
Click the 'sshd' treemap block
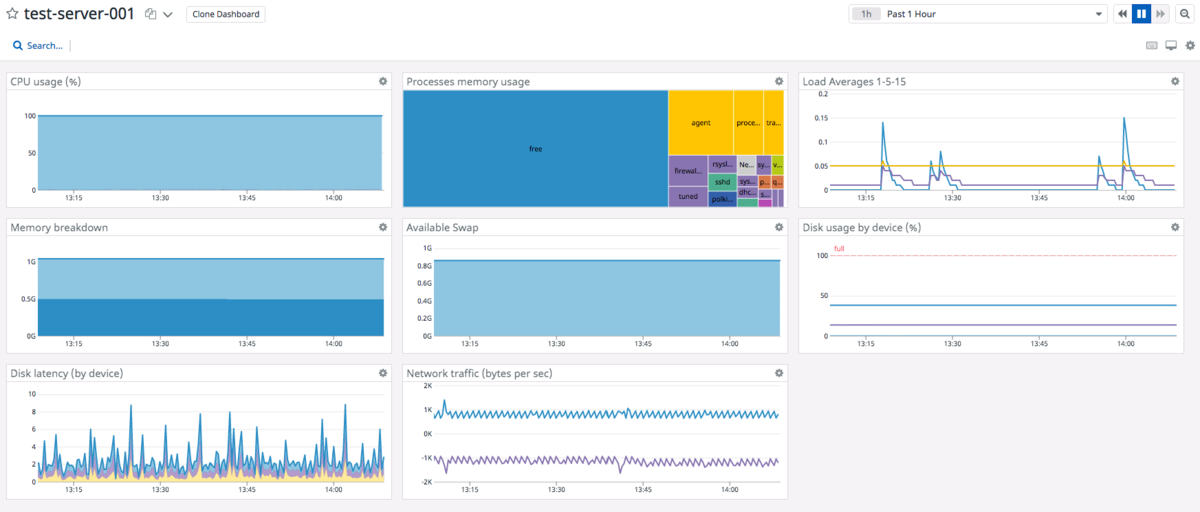click(x=722, y=182)
